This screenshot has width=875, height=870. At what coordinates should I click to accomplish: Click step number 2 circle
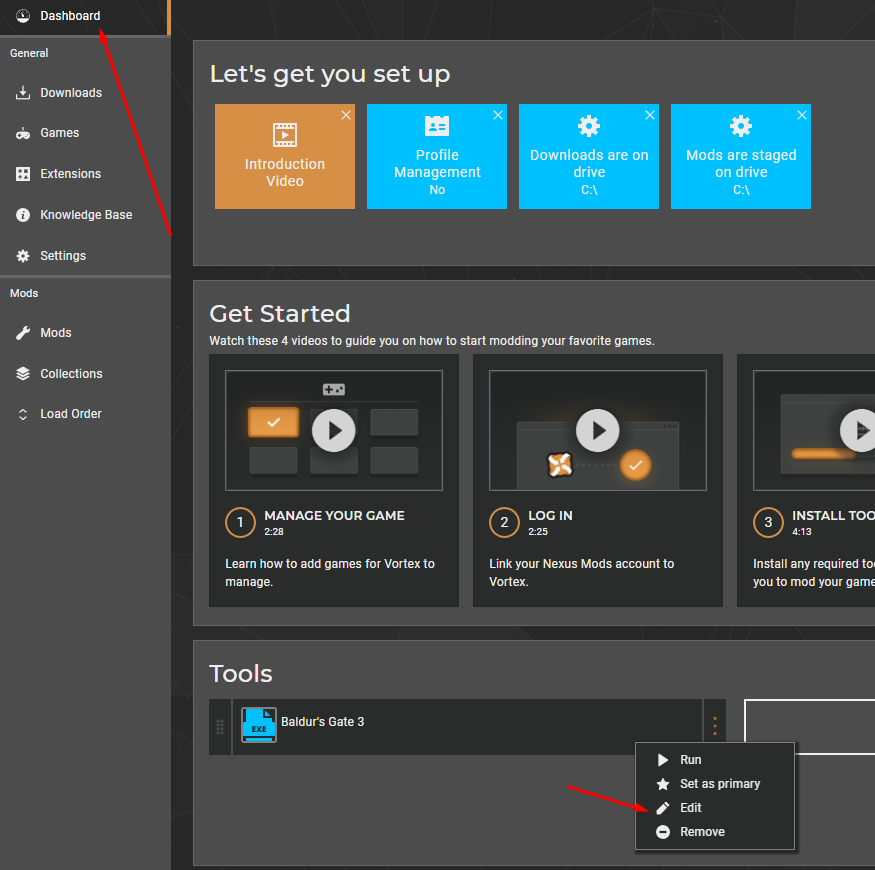click(x=504, y=522)
